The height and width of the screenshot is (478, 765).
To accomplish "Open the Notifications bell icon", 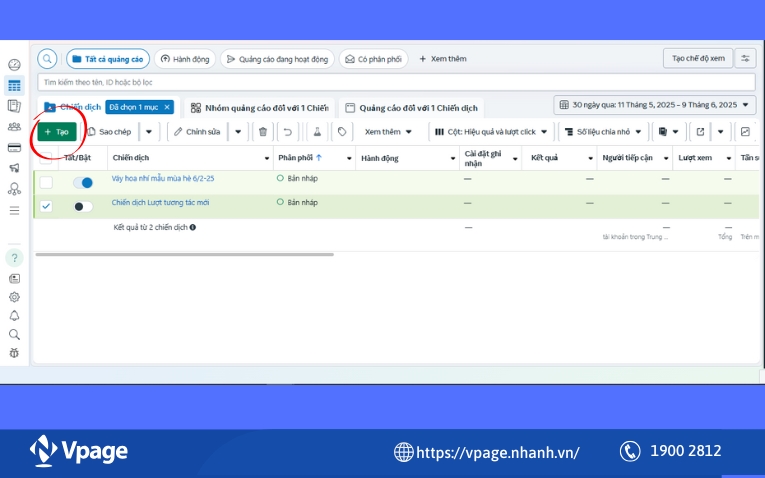I will [14, 316].
